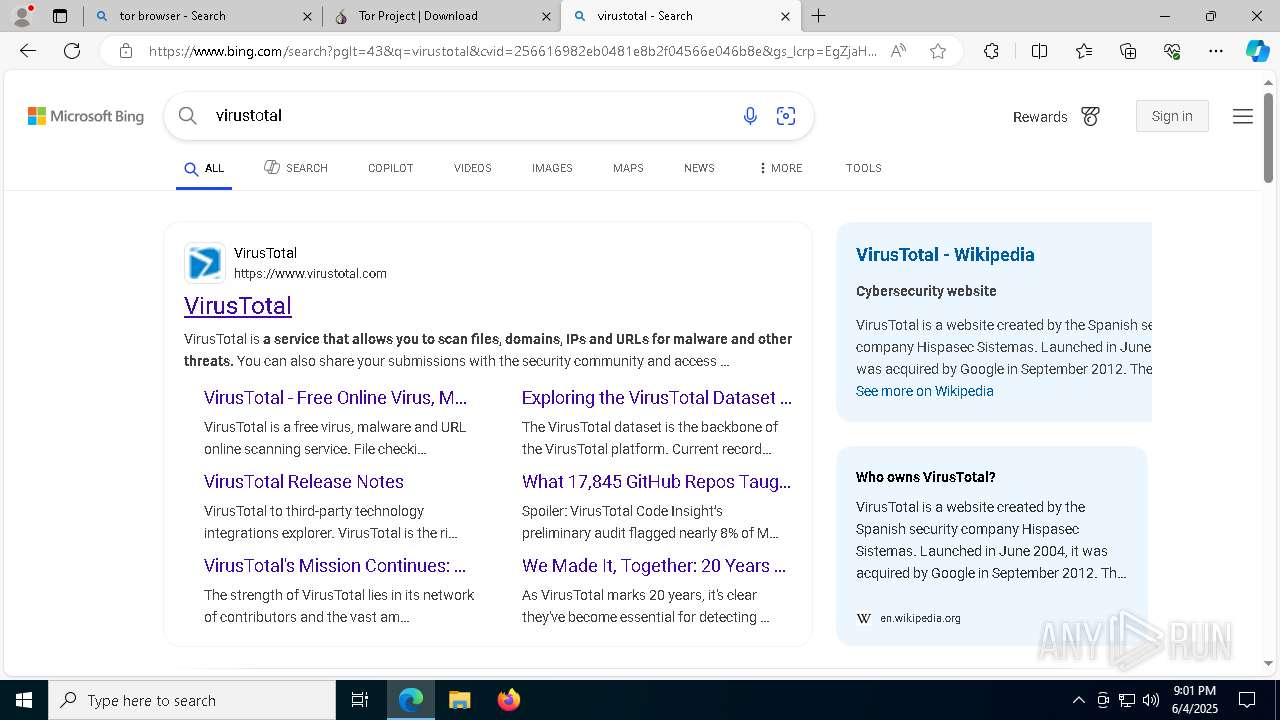1280x720 pixels.
Task: Open Windows Start menu
Action: point(24,700)
